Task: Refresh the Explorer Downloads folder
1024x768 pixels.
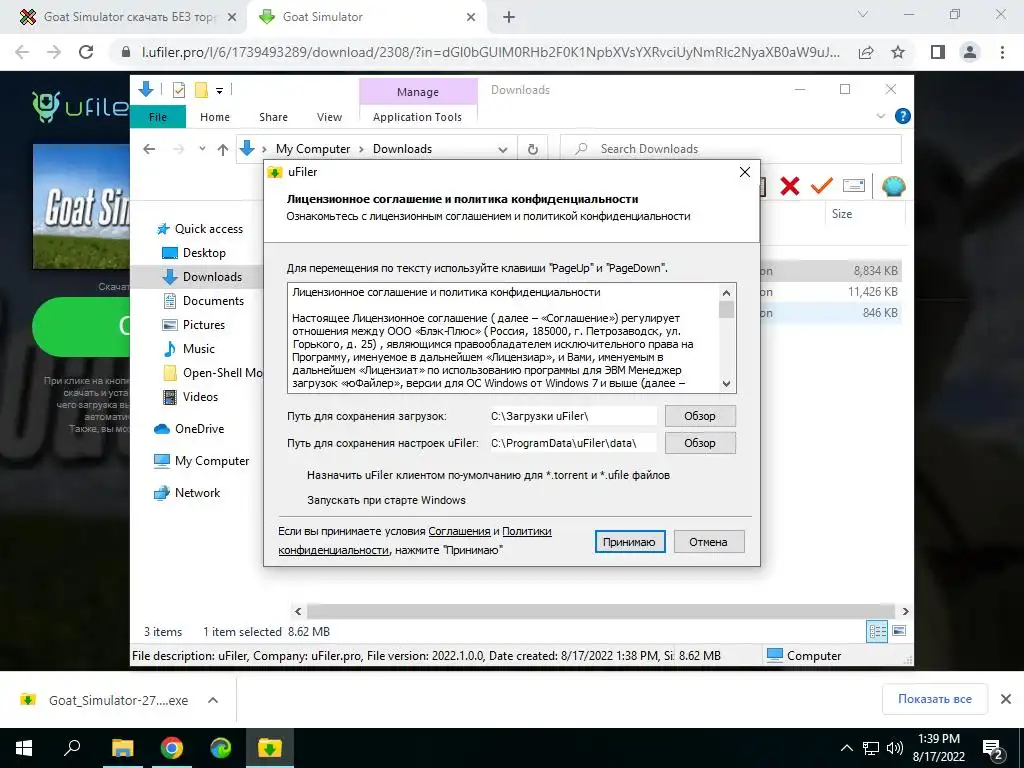Action: pos(533,149)
